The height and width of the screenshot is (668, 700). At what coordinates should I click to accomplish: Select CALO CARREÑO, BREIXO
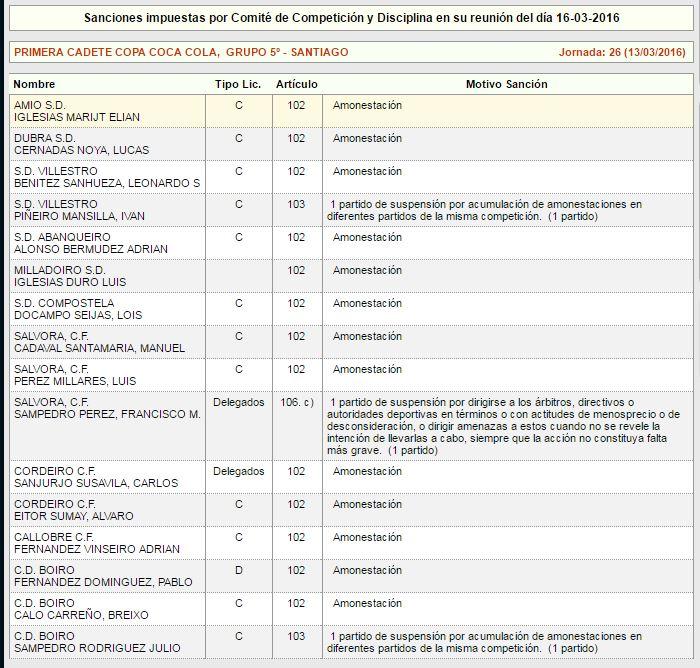point(81,616)
